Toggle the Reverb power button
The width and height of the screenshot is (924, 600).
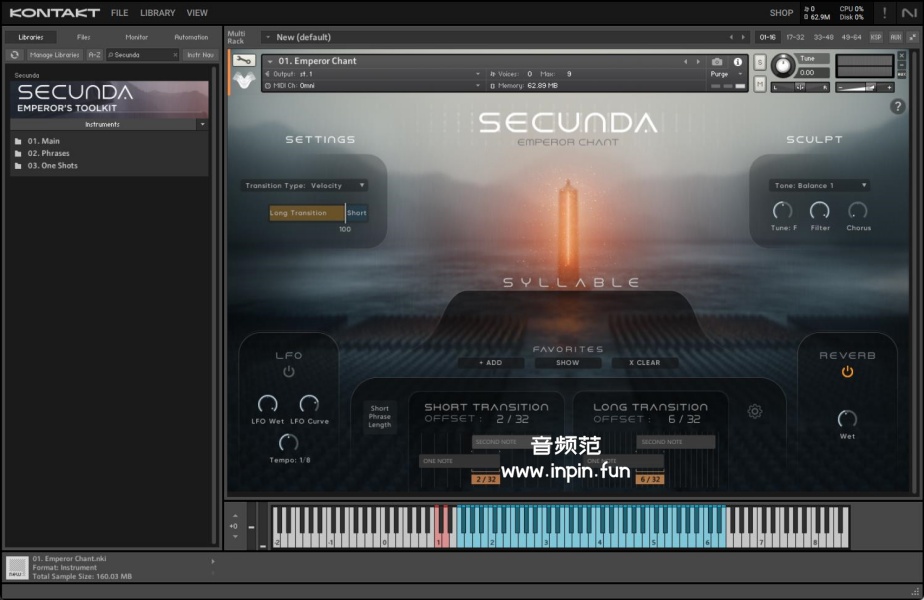pyautogui.click(x=847, y=372)
